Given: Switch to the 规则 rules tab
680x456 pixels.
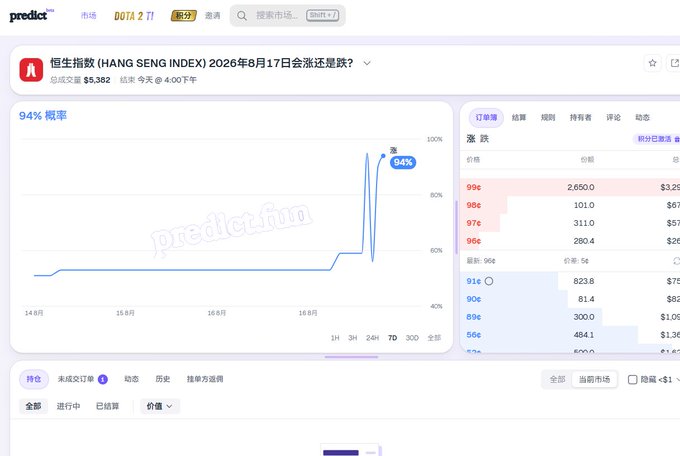Looking at the screenshot, I should pyautogui.click(x=548, y=118).
